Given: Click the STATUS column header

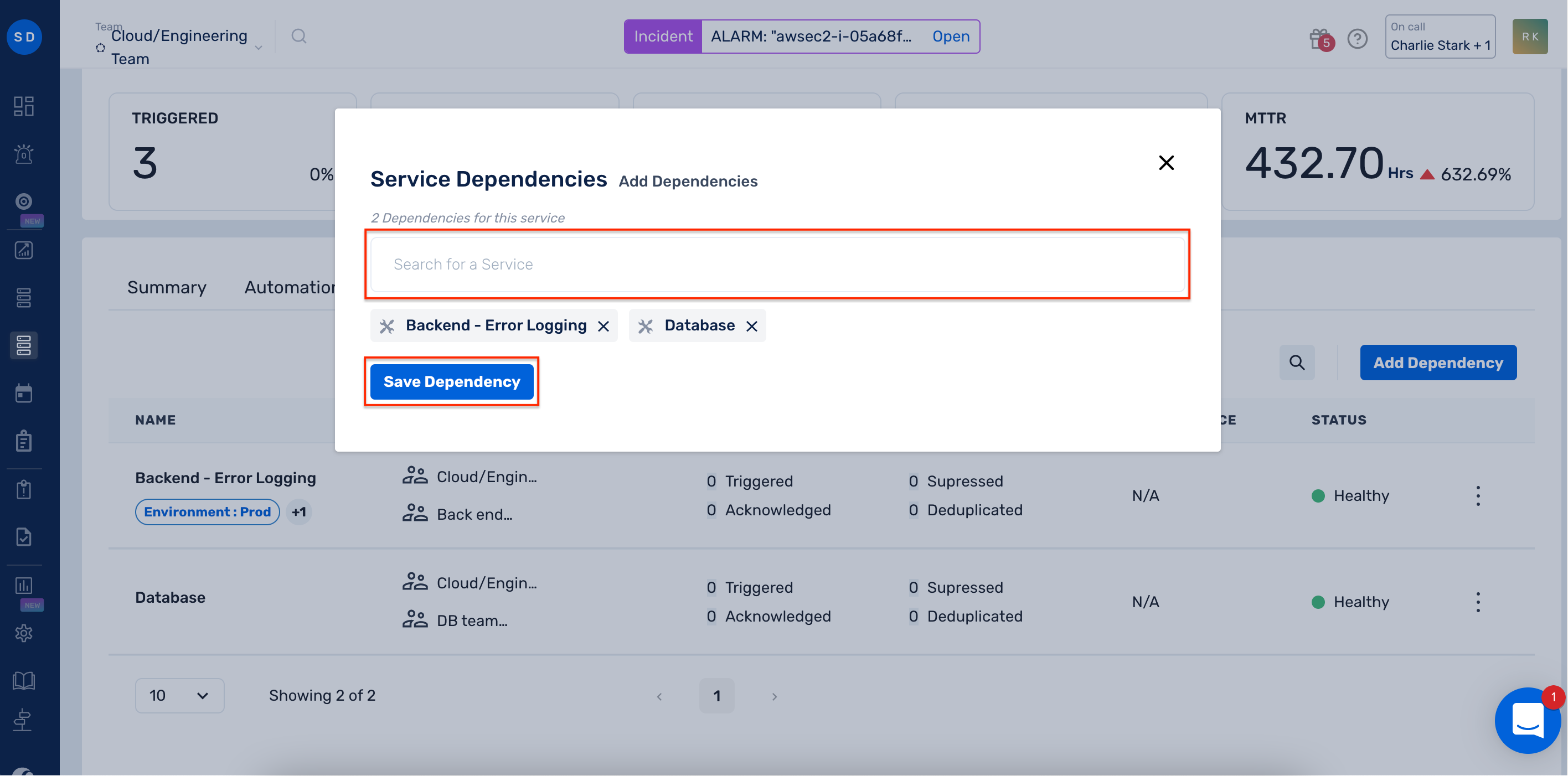Looking at the screenshot, I should (1339, 420).
